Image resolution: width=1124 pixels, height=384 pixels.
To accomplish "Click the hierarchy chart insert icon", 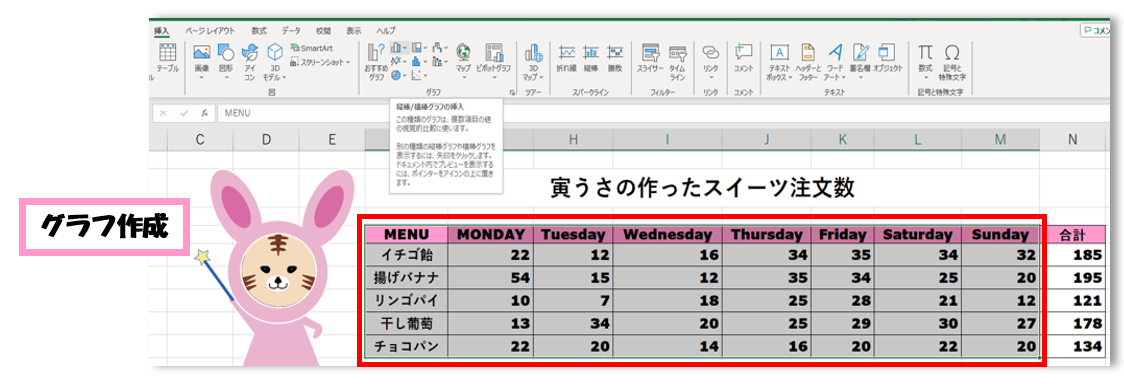I will 416,47.
